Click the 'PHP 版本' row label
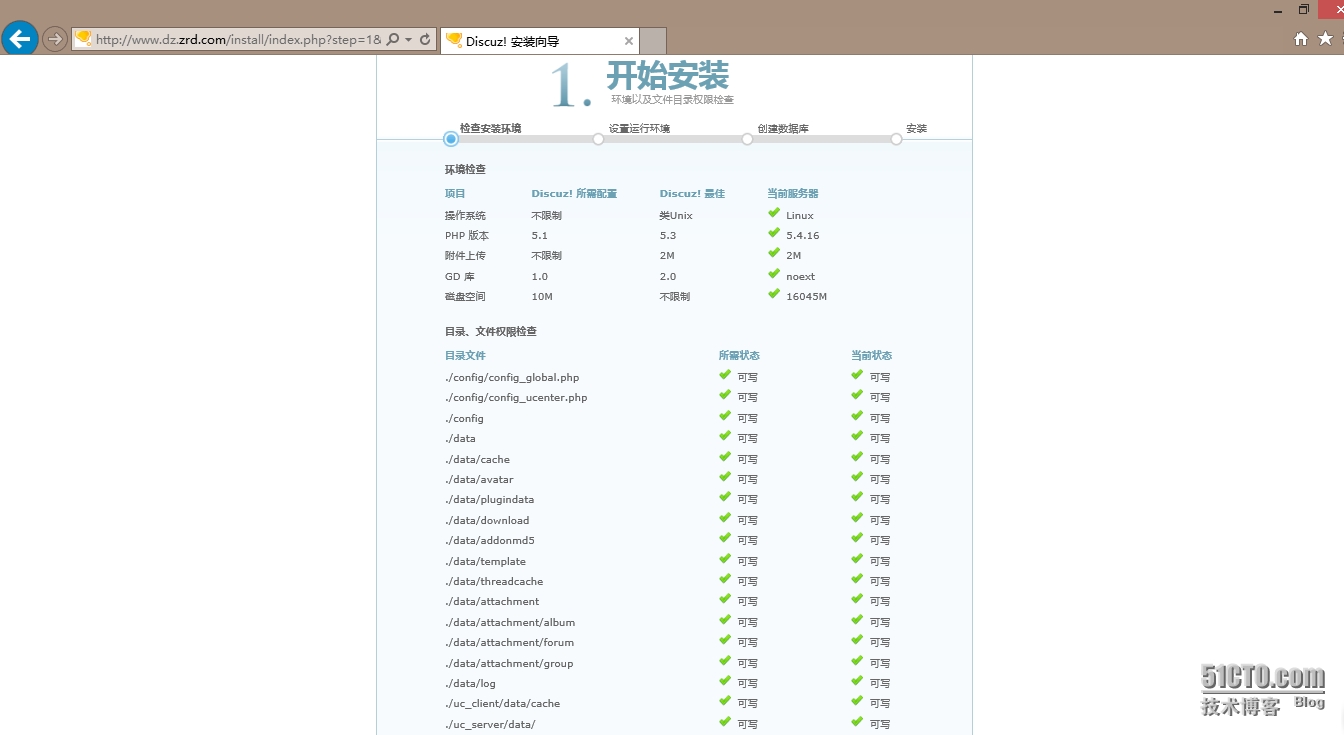Viewport: 1344px width, 735px height. [467, 236]
